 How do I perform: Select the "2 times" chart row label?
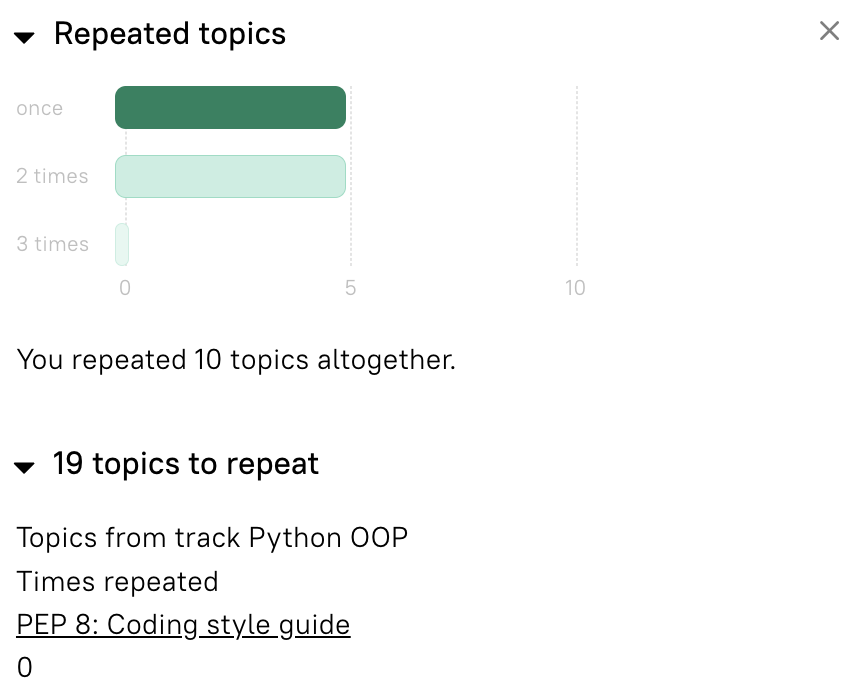(52, 176)
